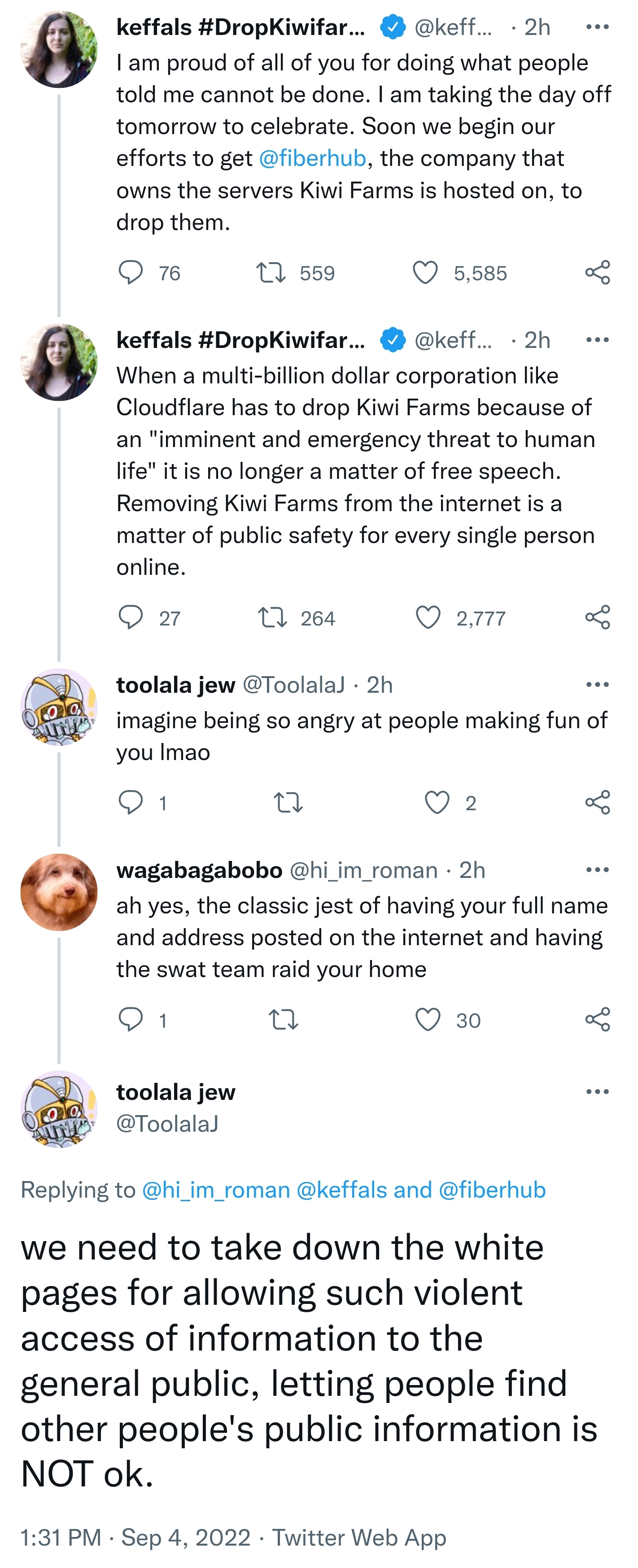This screenshot has width=638, height=1568.
Task: View wagabagabobo's dog profile picture
Action: pyautogui.click(x=59, y=892)
